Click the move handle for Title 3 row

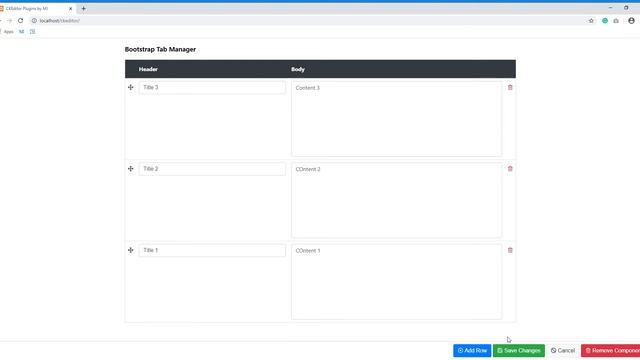coord(131,87)
